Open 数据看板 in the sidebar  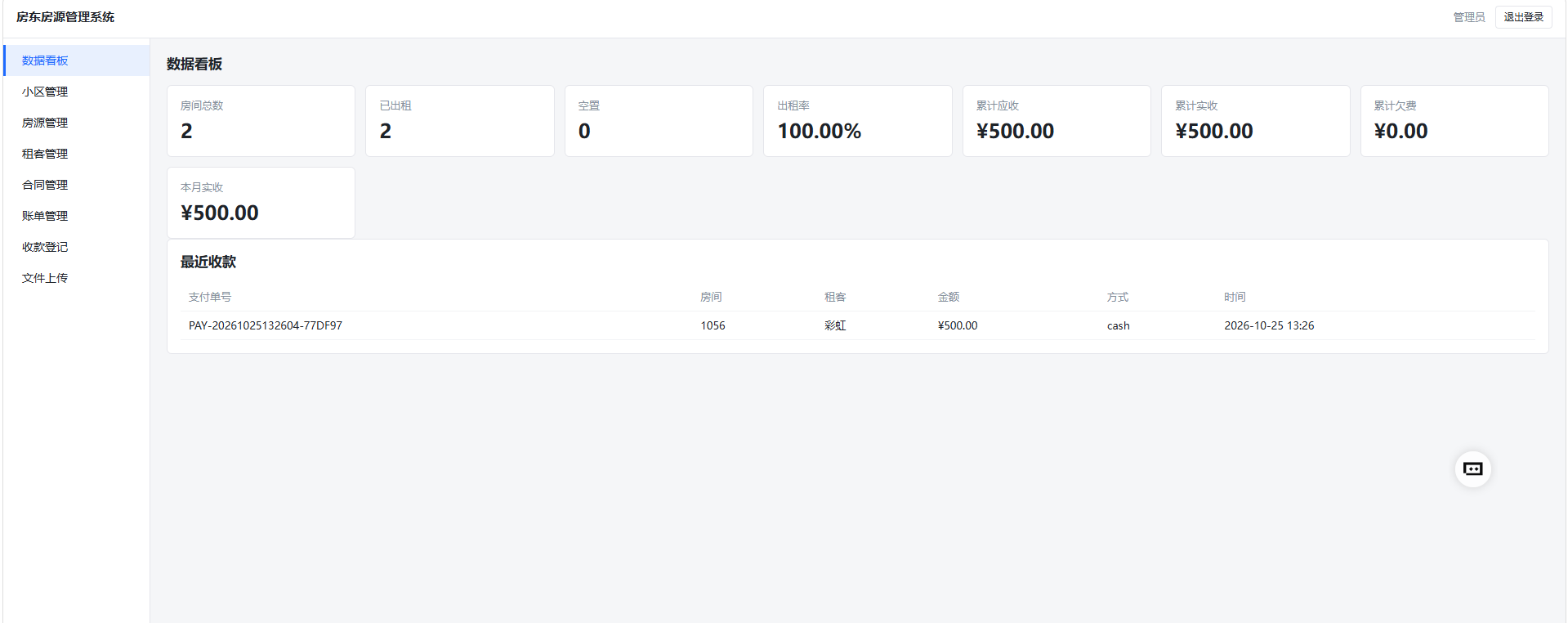point(77,61)
